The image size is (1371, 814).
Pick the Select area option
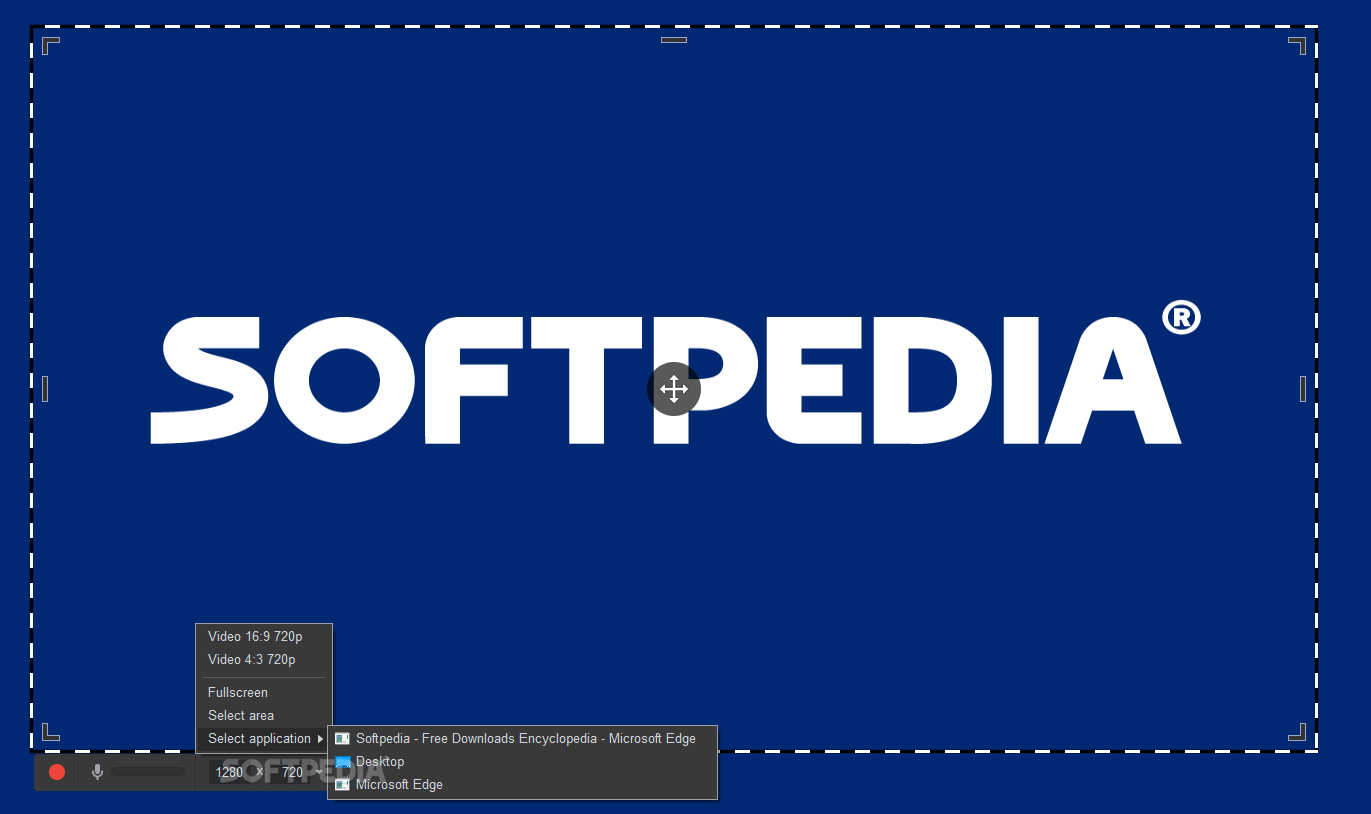click(264, 715)
